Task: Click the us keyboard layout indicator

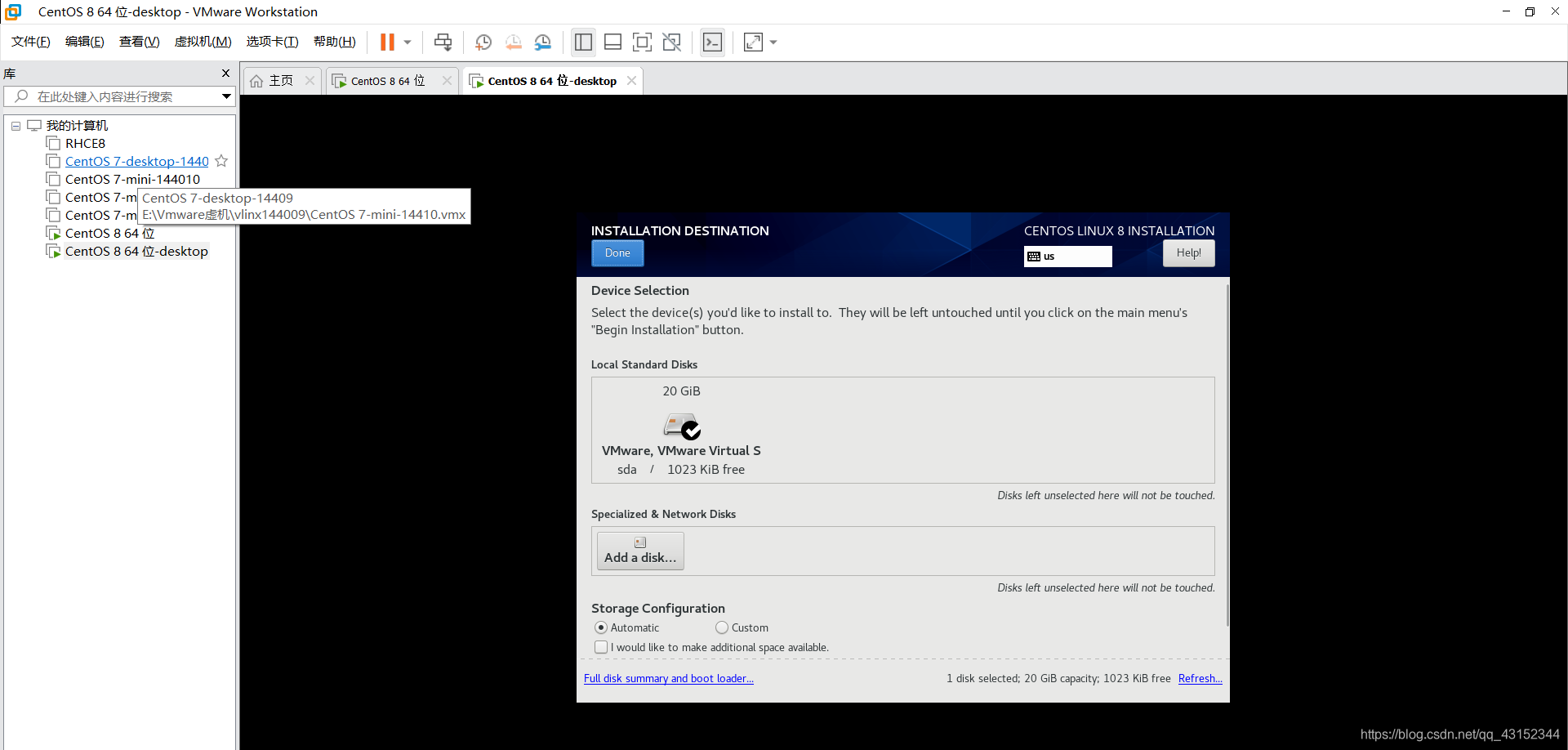Action: click(1067, 257)
